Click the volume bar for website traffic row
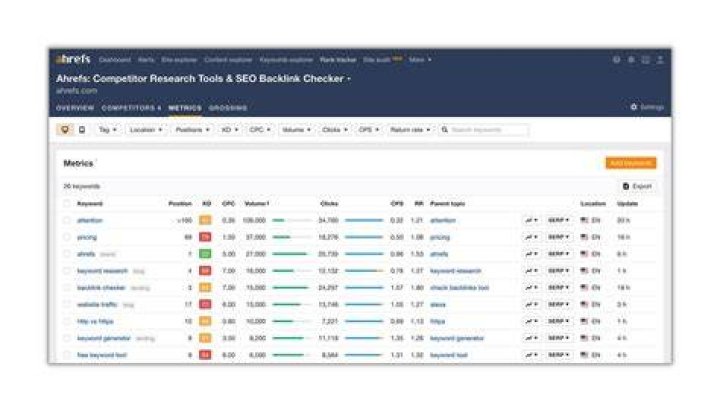This screenshot has width=720, height=404. tap(292, 304)
